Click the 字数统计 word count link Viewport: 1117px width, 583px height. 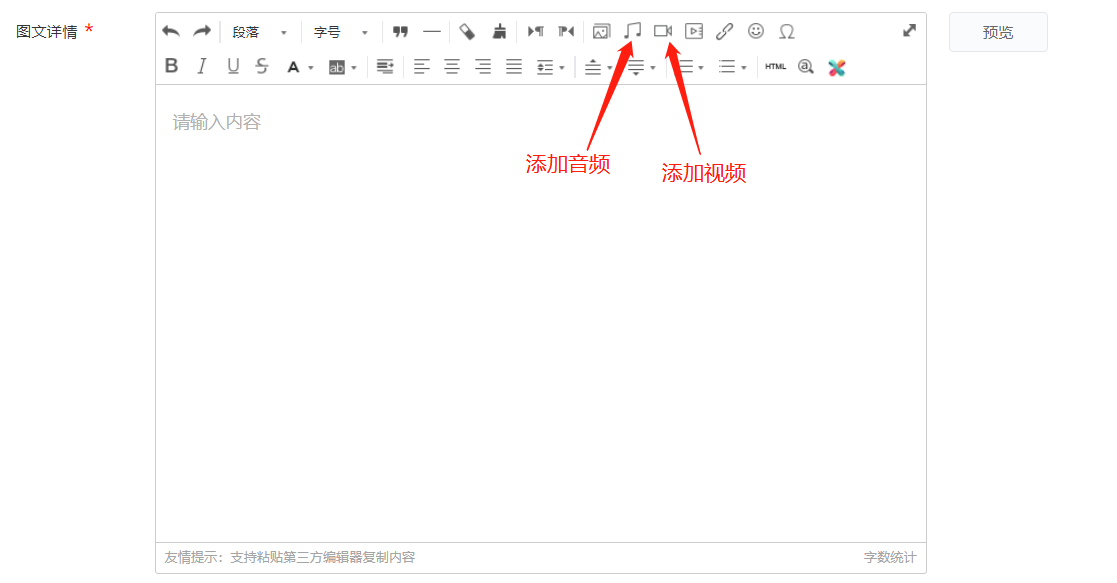889,557
